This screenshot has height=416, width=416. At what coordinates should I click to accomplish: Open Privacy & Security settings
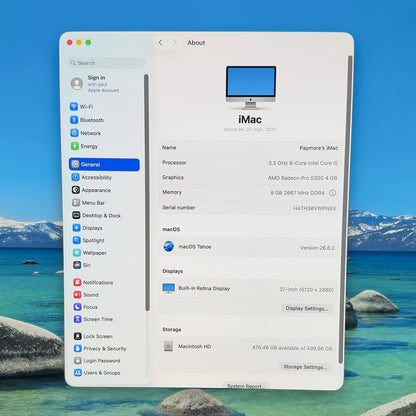tap(100, 348)
